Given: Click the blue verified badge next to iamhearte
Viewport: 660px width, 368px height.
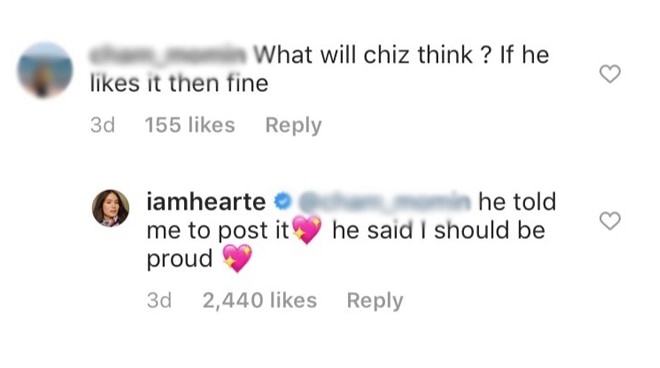Looking at the screenshot, I should pyautogui.click(x=282, y=201).
